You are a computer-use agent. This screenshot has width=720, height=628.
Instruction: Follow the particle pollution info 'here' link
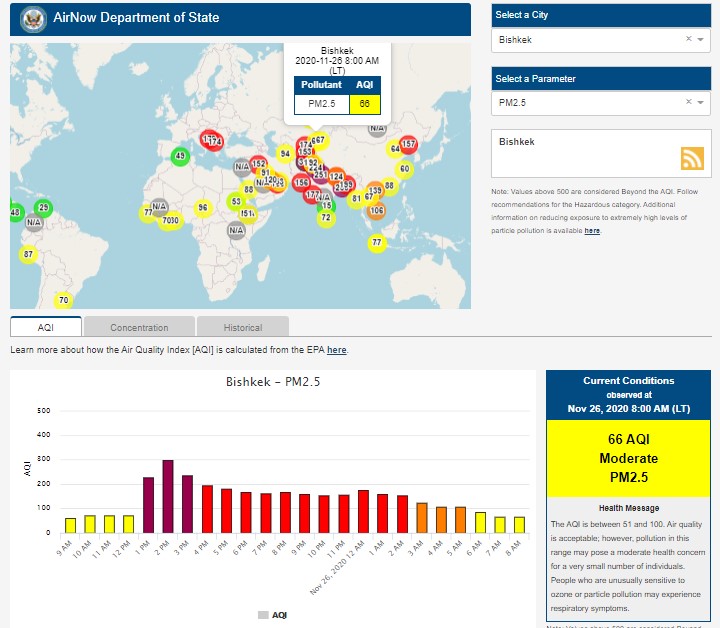[592, 231]
